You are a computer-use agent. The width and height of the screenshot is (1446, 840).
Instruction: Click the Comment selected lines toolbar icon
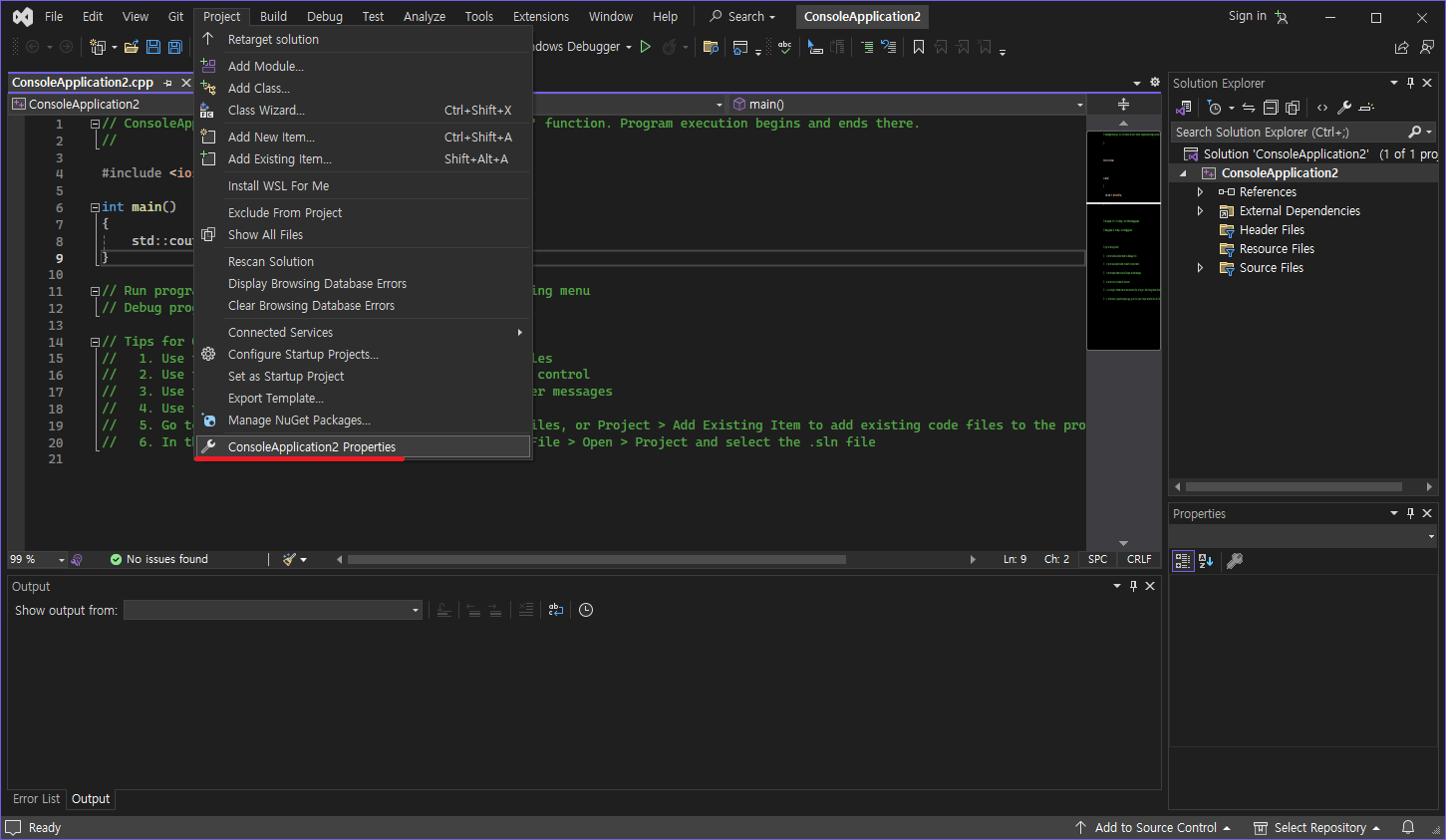(x=866, y=47)
